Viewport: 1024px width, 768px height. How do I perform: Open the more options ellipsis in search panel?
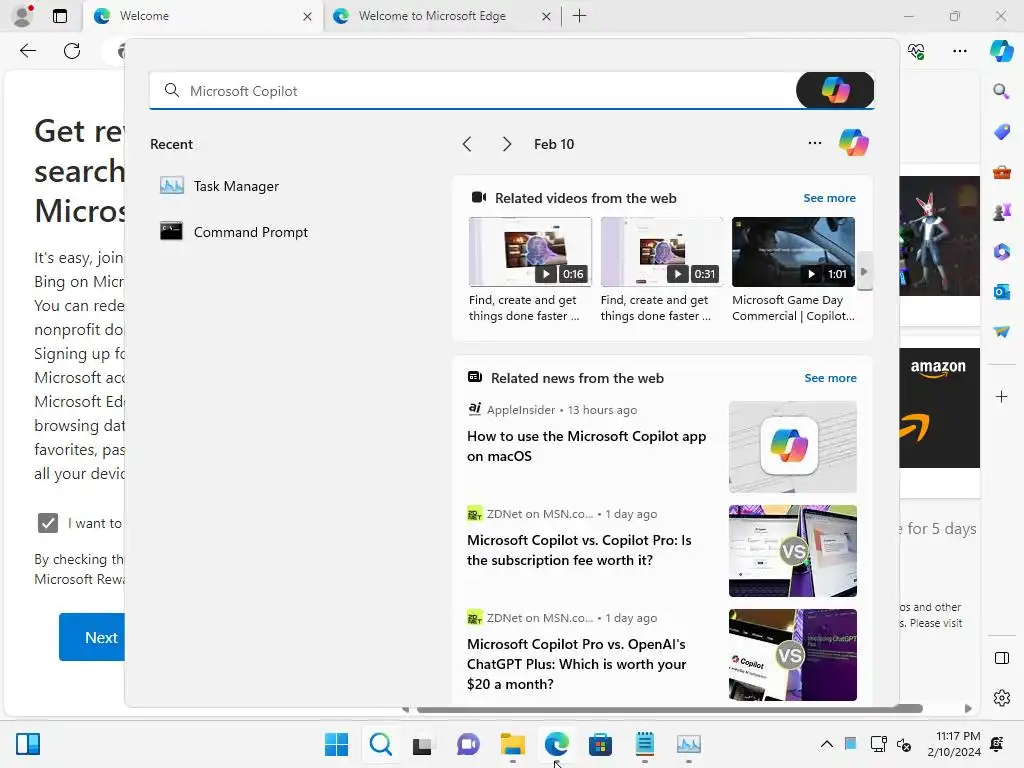(814, 143)
